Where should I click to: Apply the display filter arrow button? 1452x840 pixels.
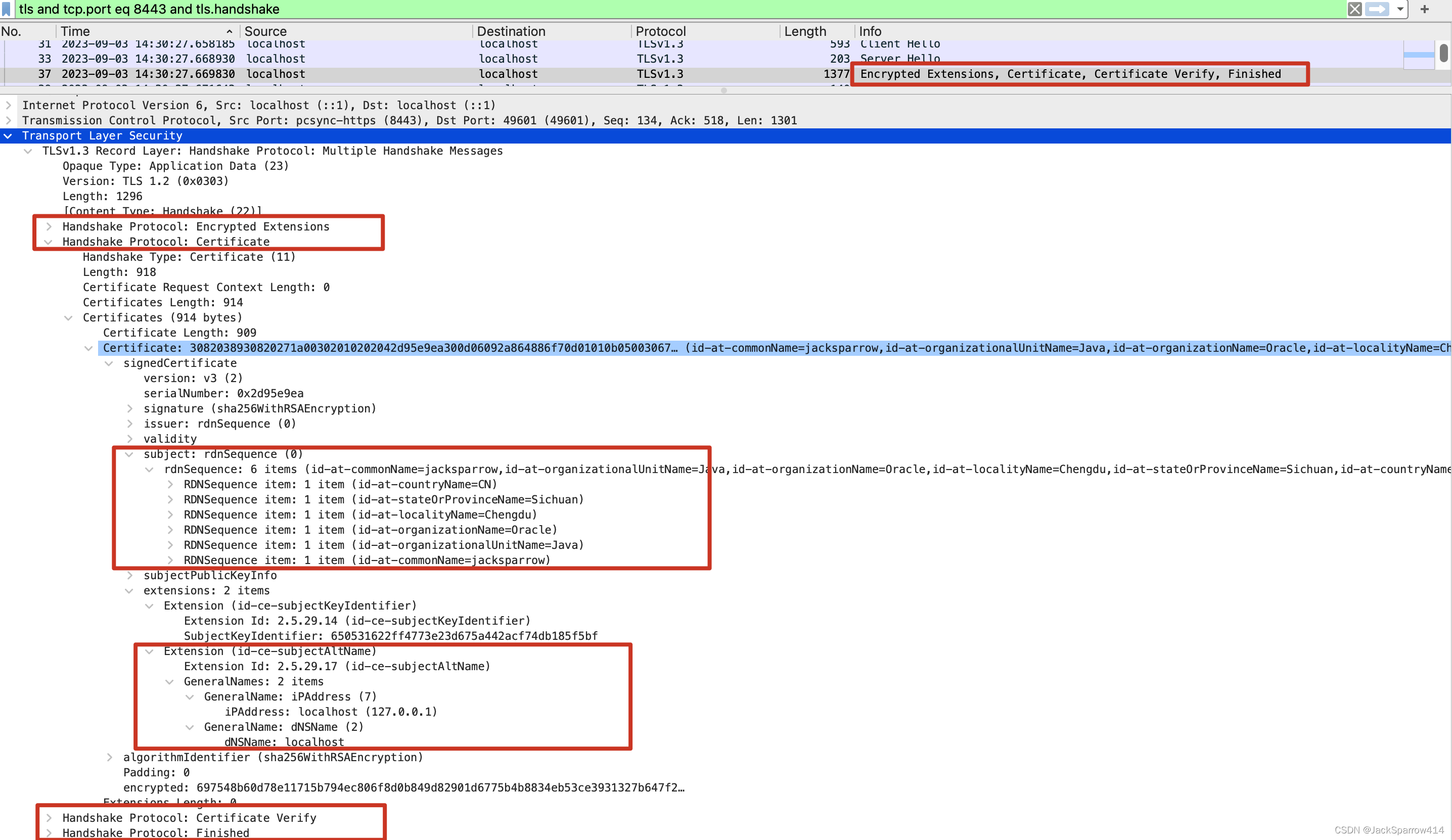1377,9
